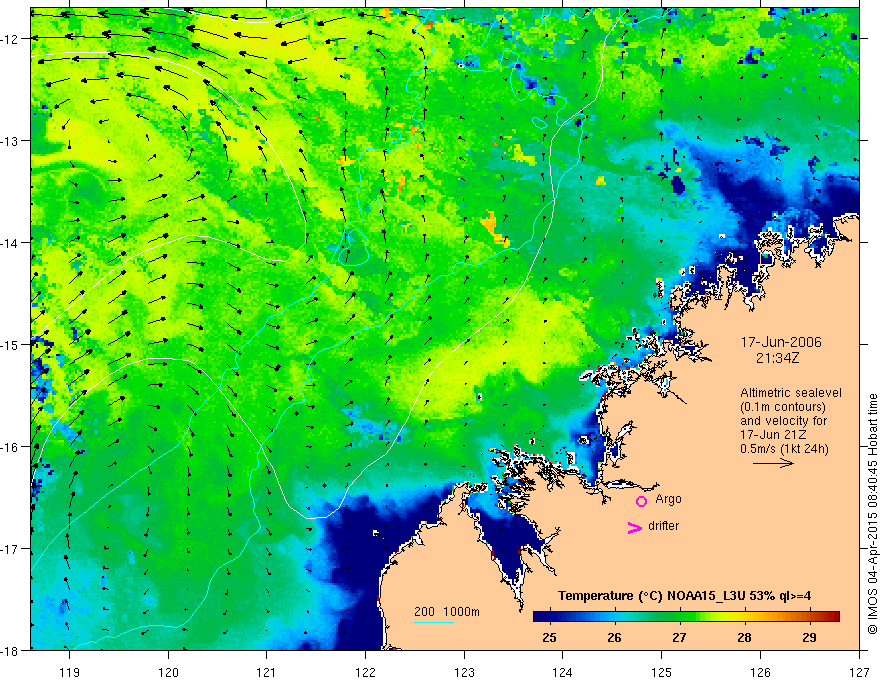The image size is (880, 680).
Task: Click the 0.5m/s velocity scale arrow
Action: [773, 463]
